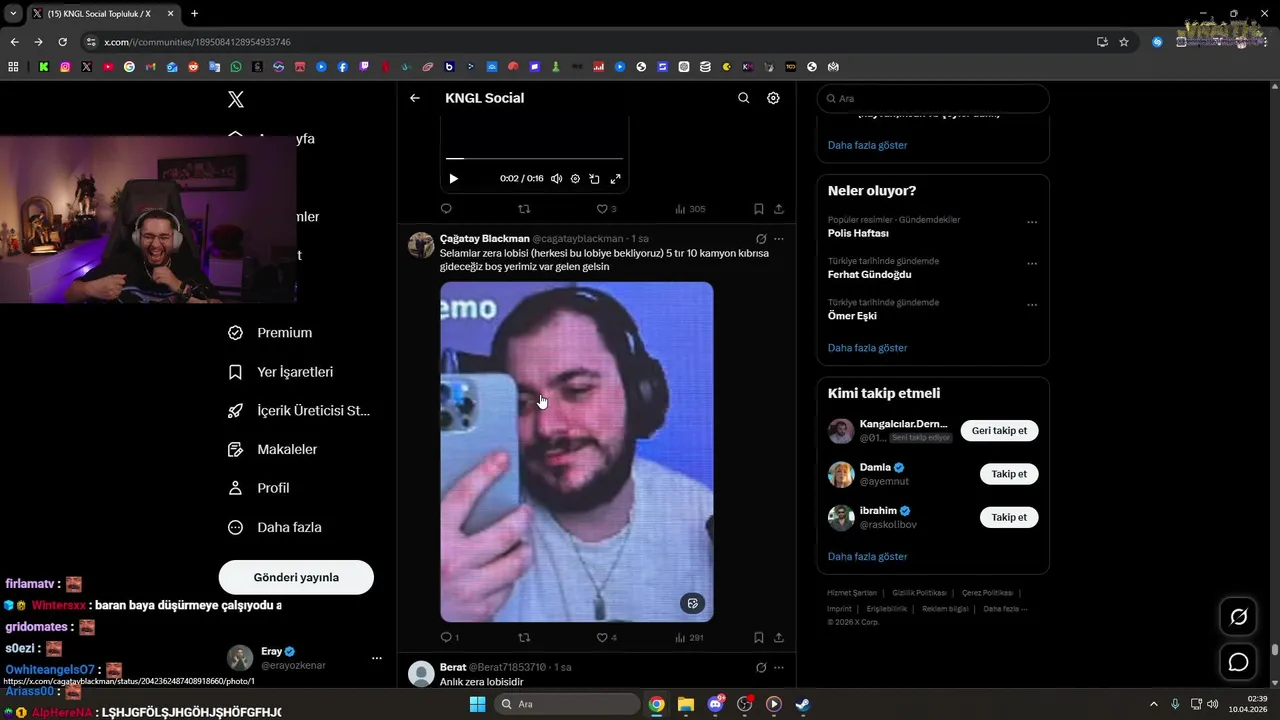The height and width of the screenshot is (720, 1280).
Task: Ask Grok about Berat's post
Action: point(761,667)
